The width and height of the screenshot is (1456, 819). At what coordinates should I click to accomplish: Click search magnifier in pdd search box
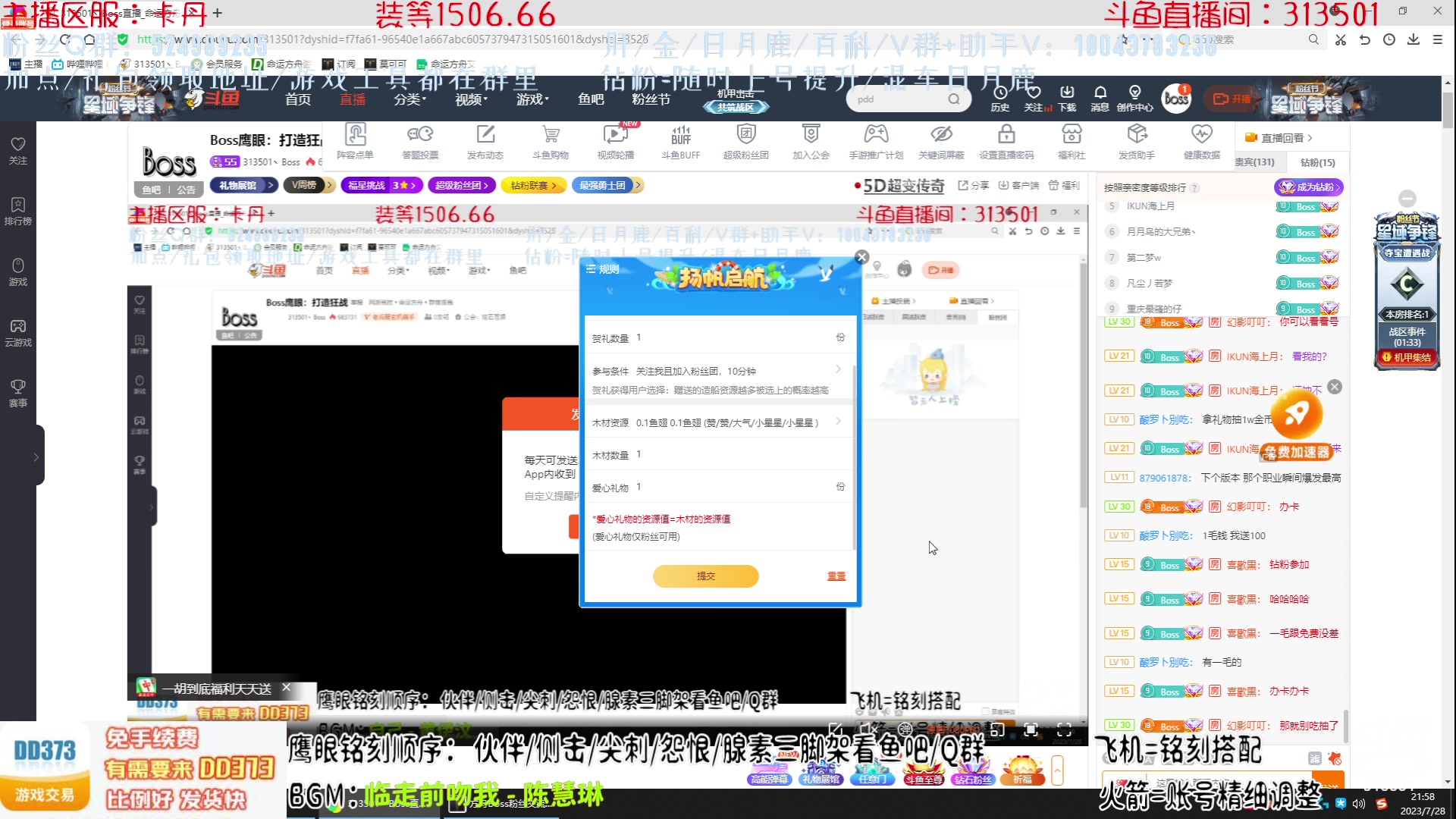click(954, 99)
